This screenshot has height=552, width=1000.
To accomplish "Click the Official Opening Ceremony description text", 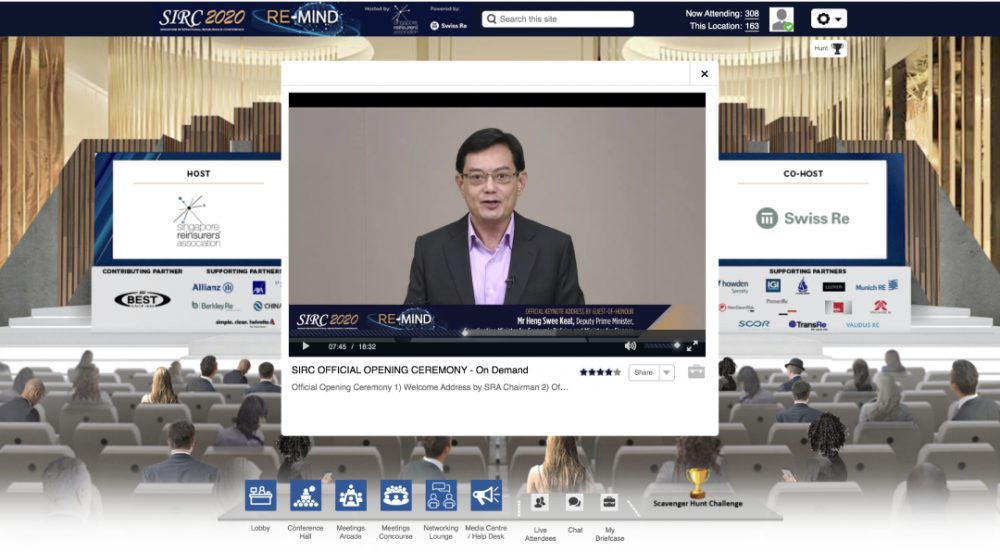I will pyautogui.click(x=430, y=387).
